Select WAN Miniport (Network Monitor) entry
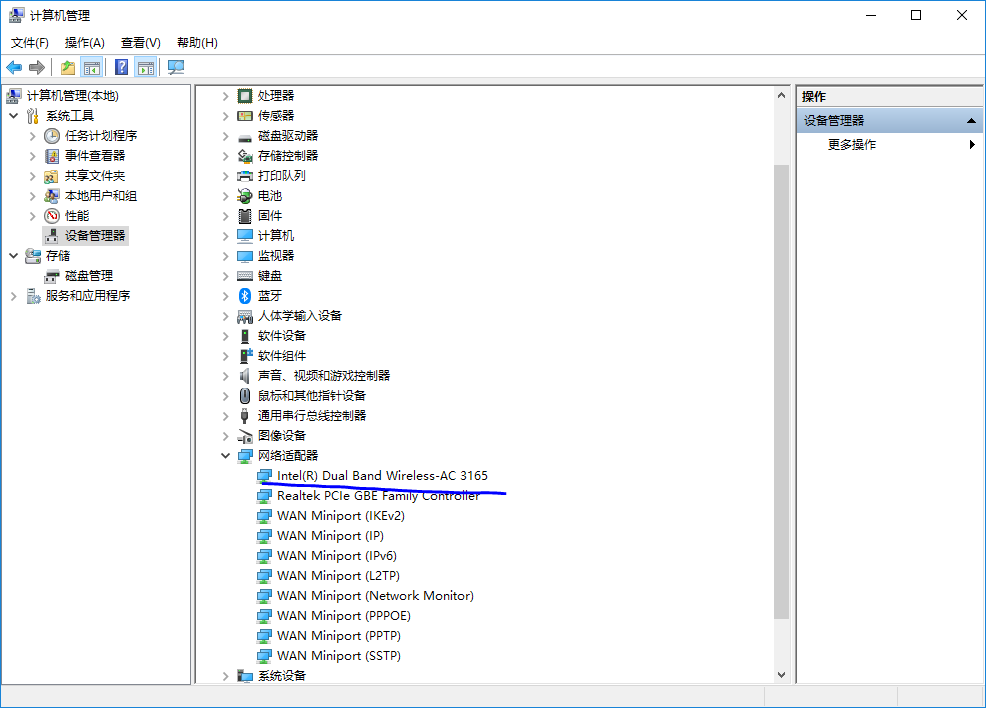The width and height of the screenshot is (986, 708). tap(375, 596)
